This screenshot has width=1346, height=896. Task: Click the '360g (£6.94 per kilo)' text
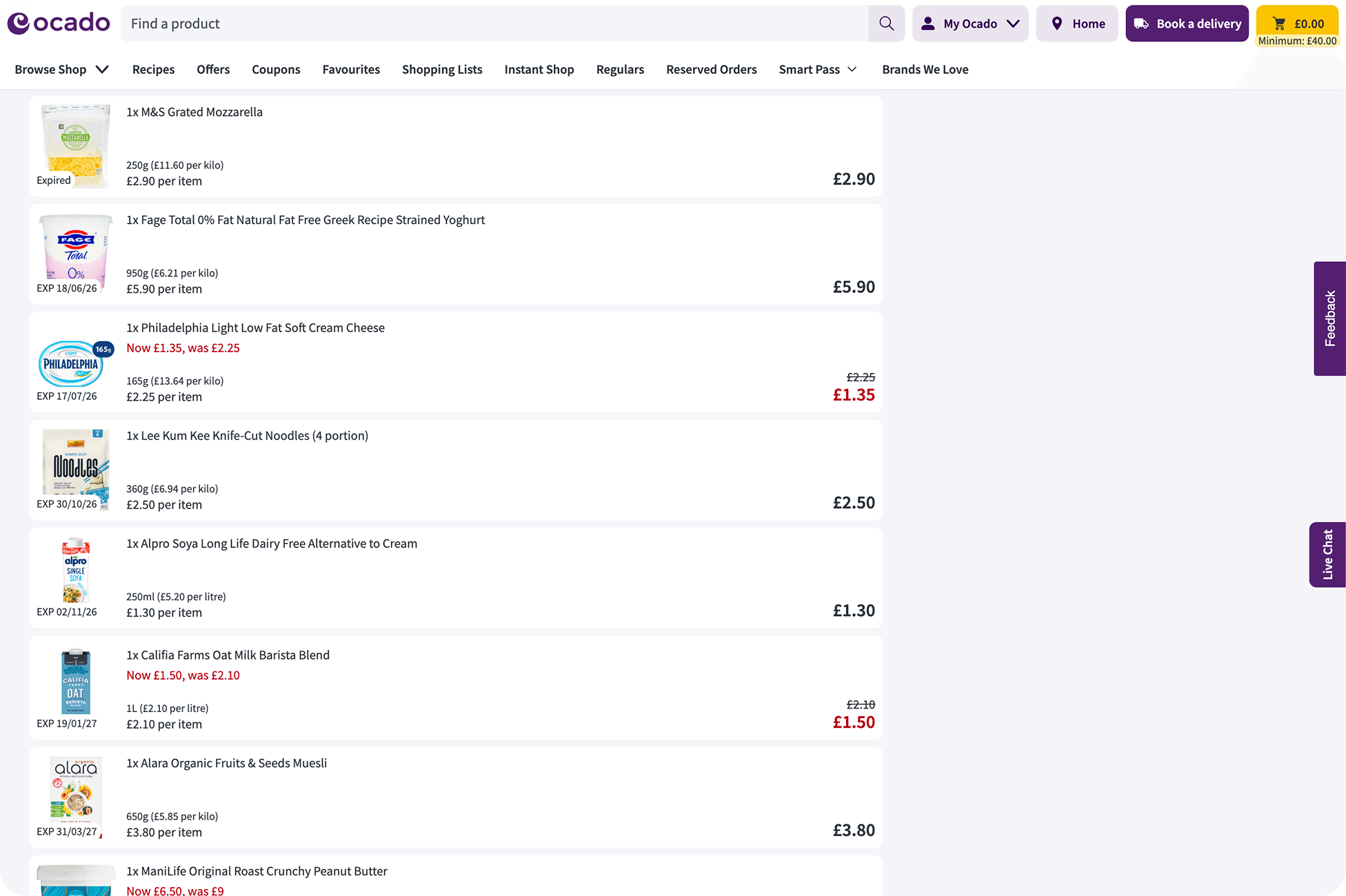(172, 489)
